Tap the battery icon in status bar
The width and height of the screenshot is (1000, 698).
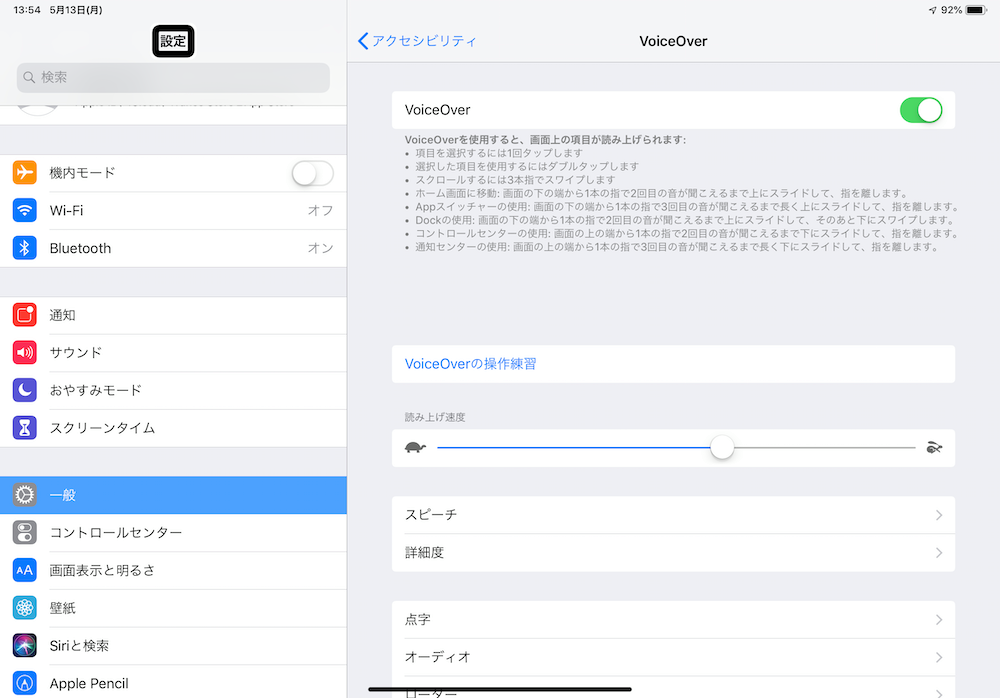(x=976, y=10)
